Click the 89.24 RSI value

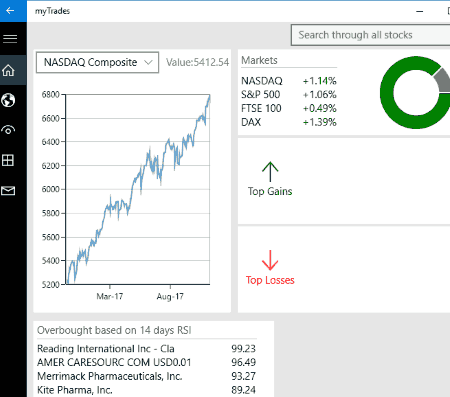click(243, 390)
